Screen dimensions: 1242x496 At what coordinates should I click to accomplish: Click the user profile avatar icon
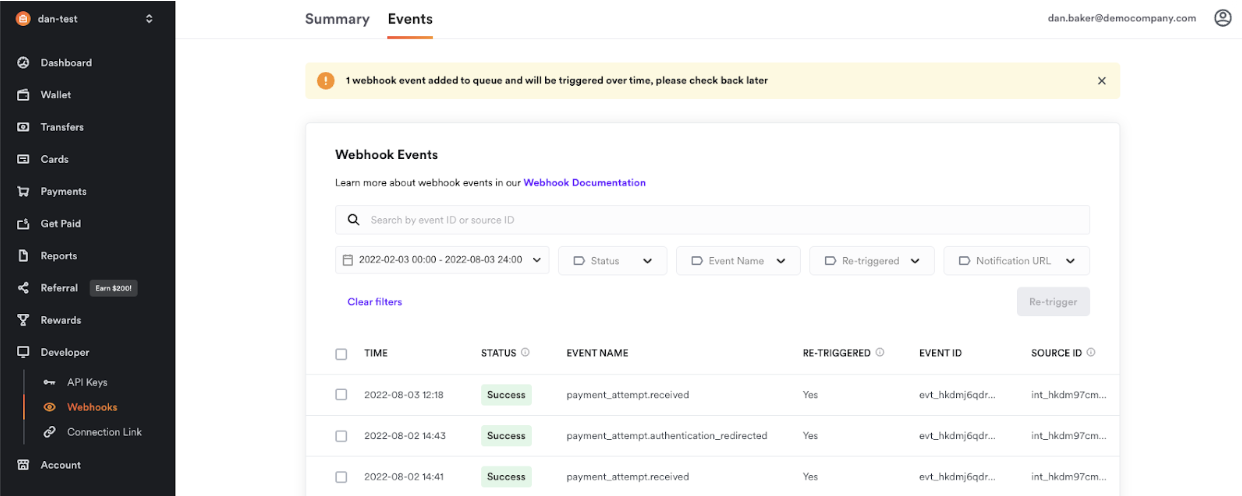[x=1222, y=18]
